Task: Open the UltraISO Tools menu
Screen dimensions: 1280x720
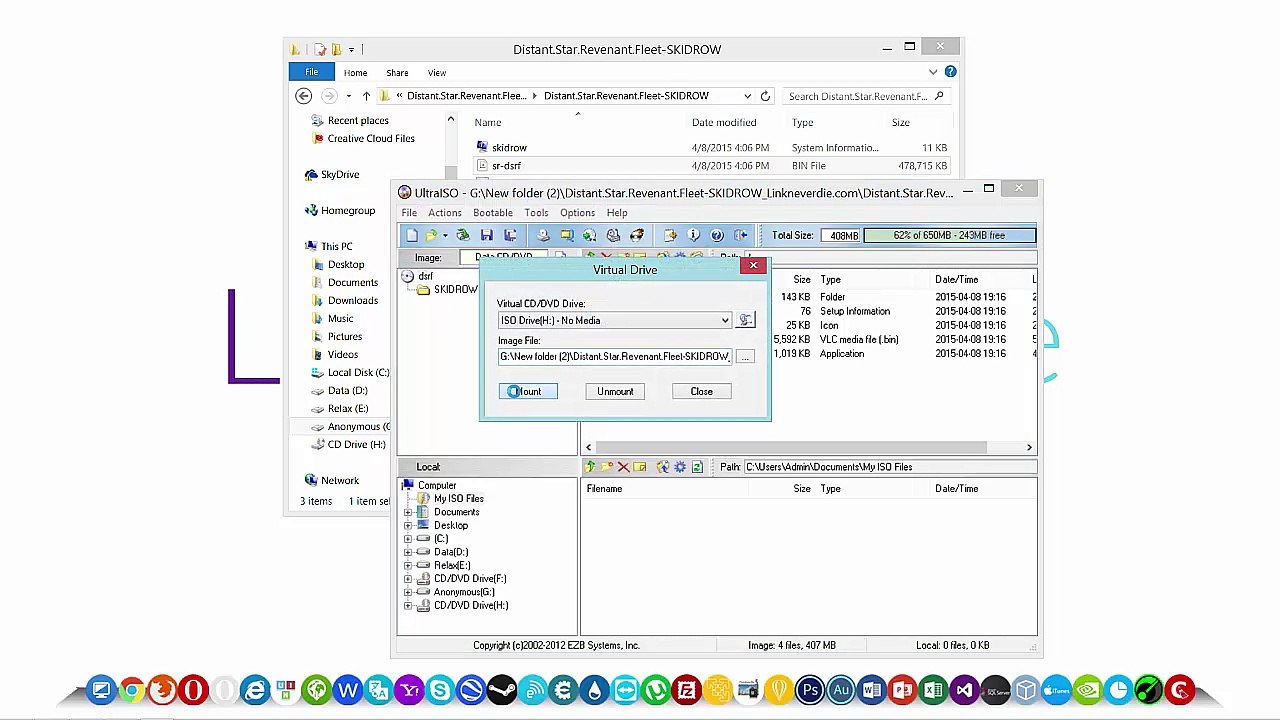Action: click(x=536, y=213)
